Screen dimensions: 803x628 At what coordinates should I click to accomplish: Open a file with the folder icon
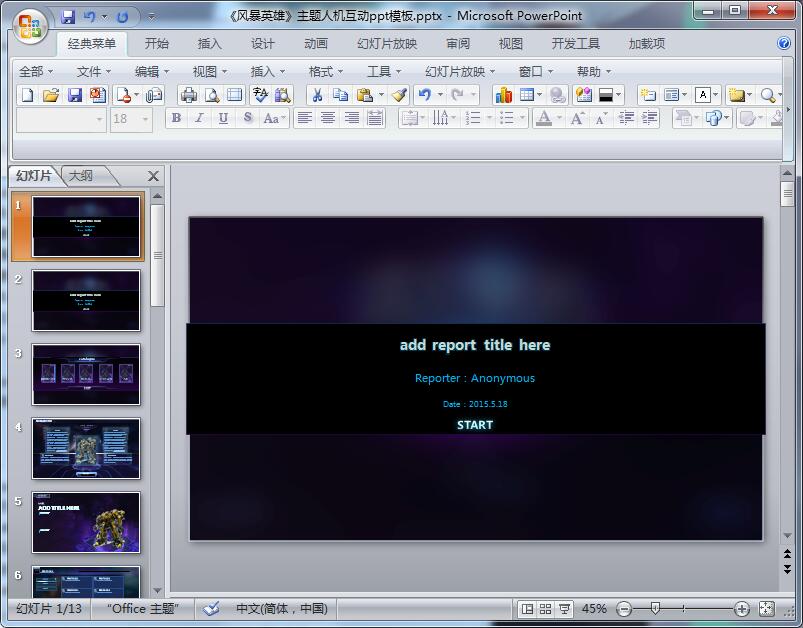tap(51, 95)
